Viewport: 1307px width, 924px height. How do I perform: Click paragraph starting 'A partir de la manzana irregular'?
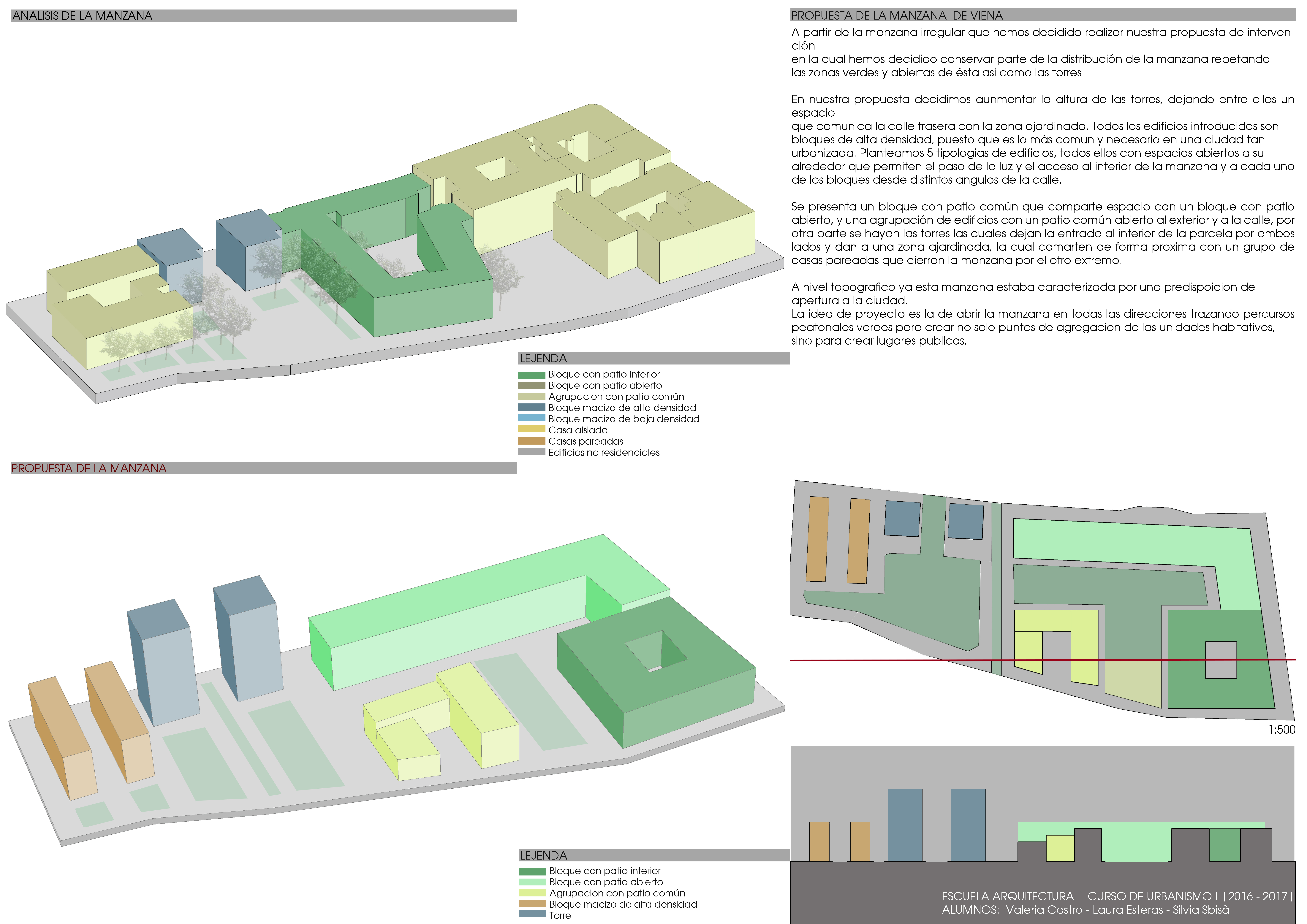(1043, 52)
